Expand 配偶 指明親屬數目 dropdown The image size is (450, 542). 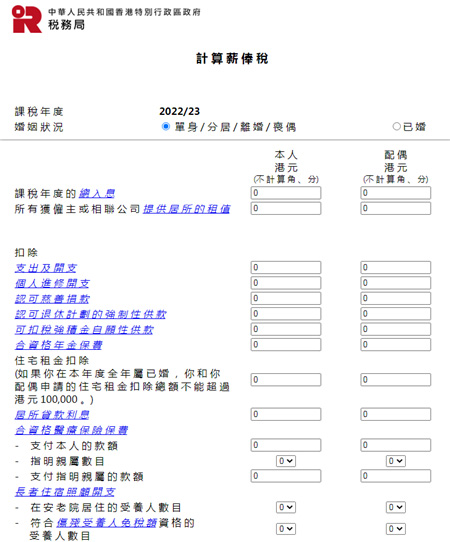click(396, 461)
